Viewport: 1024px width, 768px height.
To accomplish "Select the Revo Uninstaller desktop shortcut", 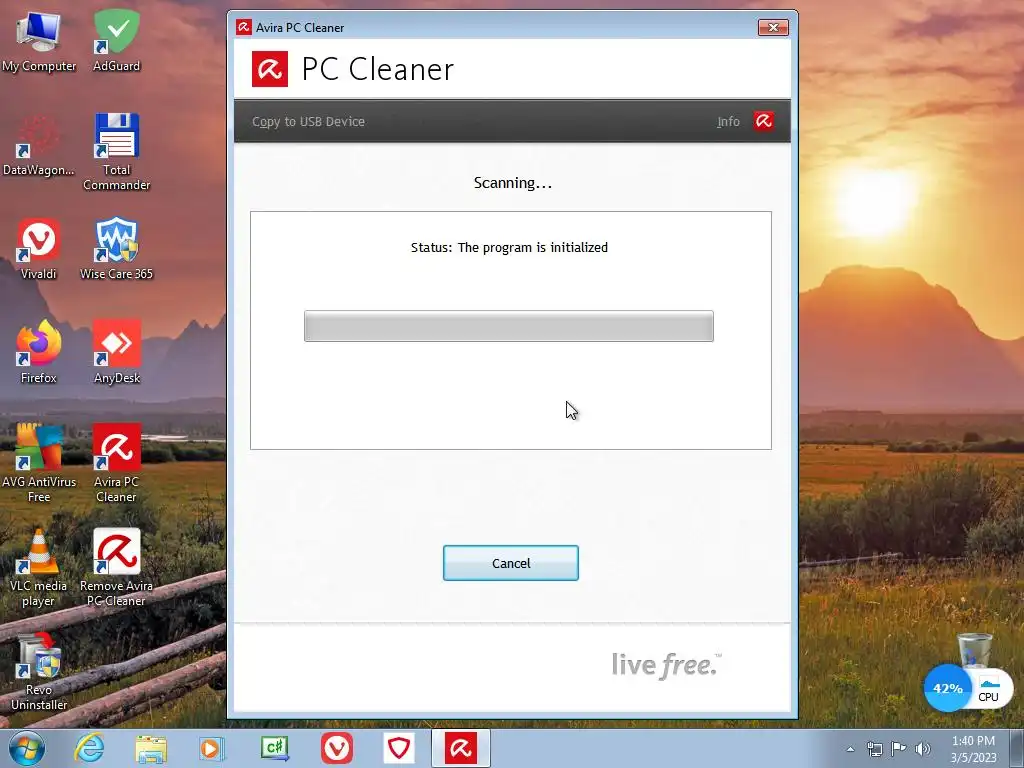I will click(39, 671).
